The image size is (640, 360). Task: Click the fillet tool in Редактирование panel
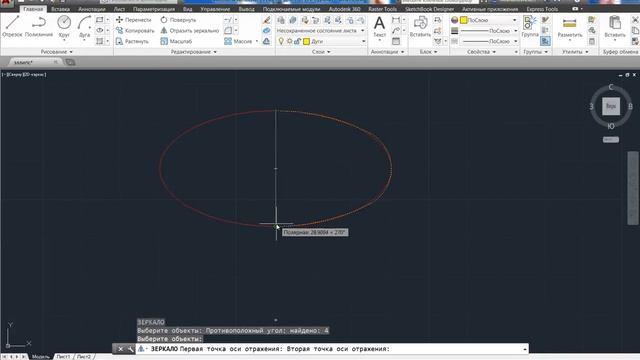click(228, 31)
